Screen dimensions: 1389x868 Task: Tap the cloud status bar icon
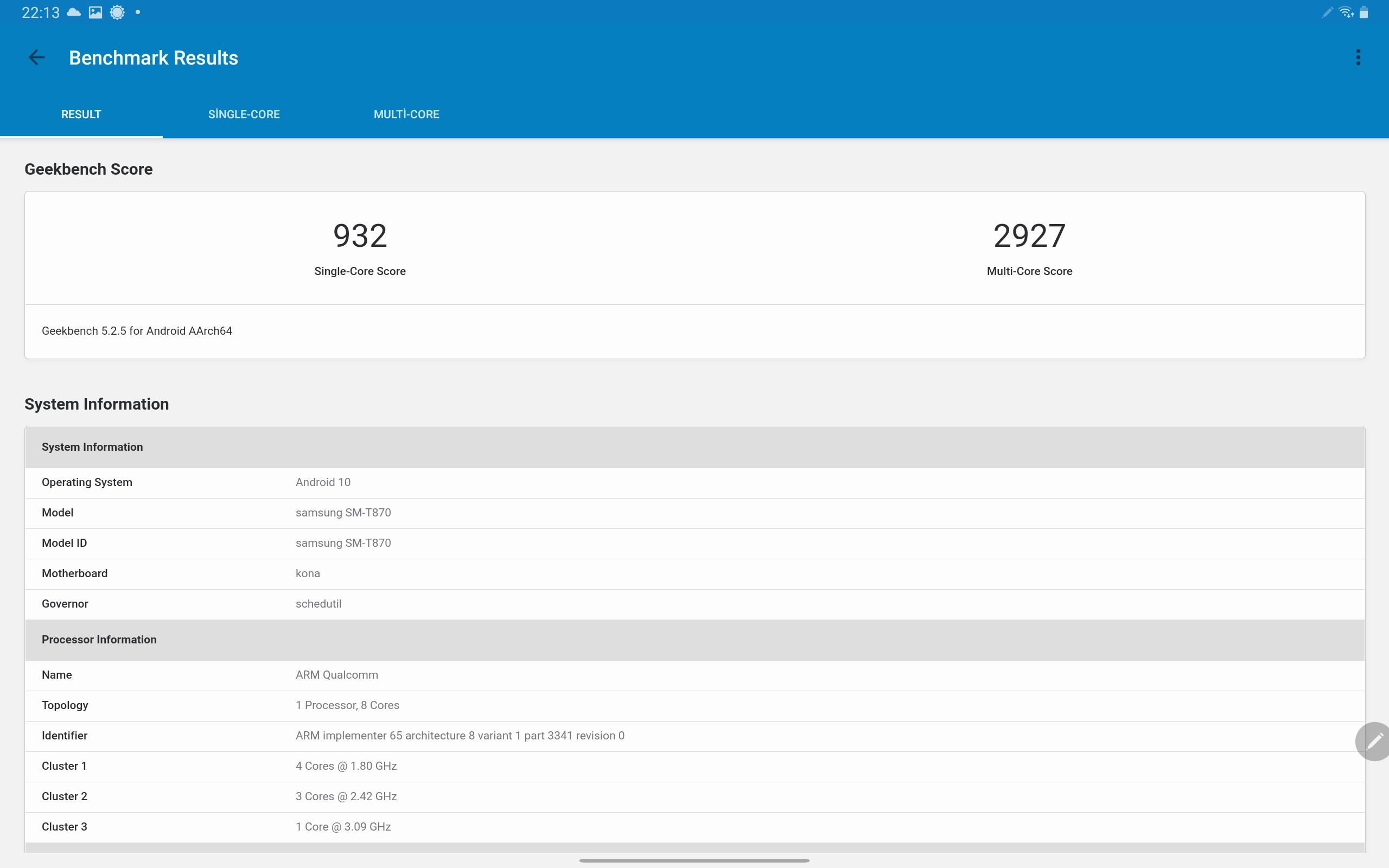tap(74, 12)
